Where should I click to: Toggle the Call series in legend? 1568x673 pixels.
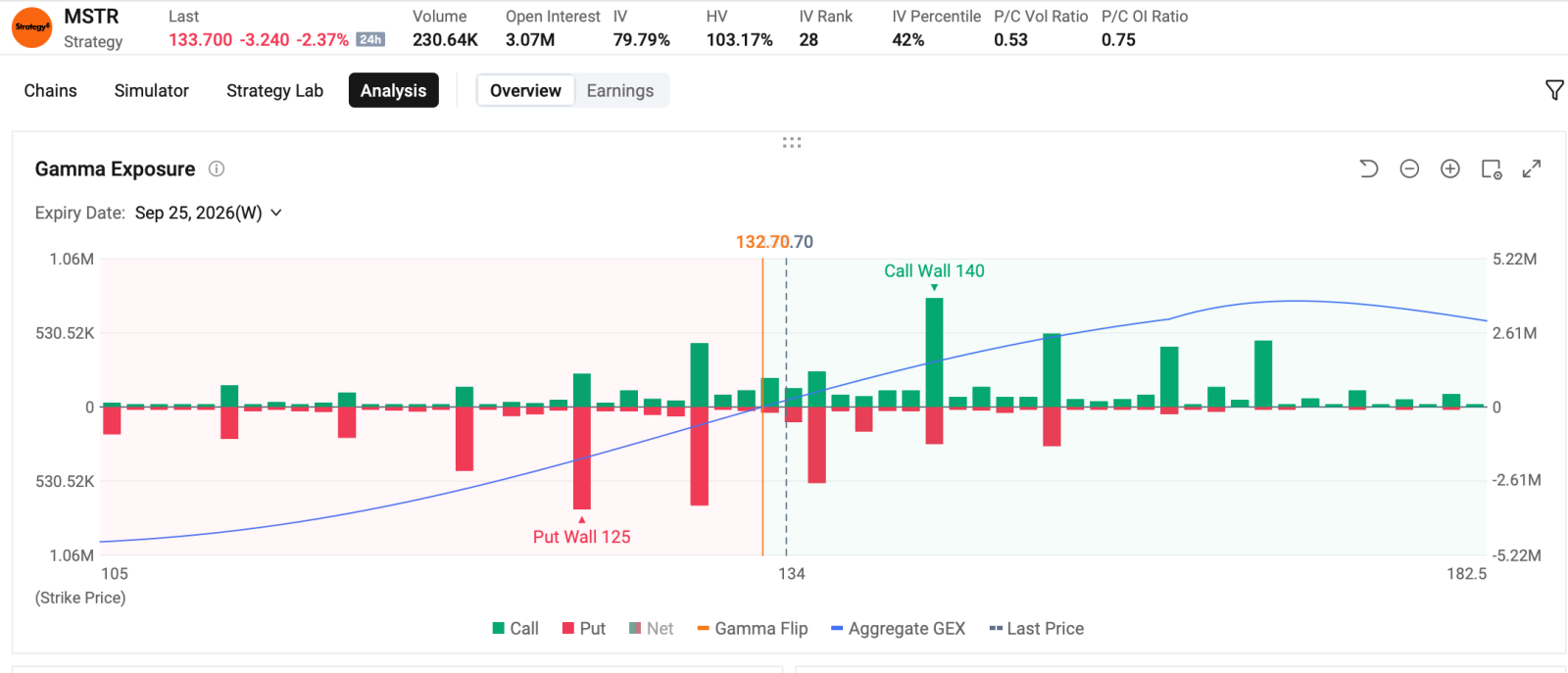(515, 629)
